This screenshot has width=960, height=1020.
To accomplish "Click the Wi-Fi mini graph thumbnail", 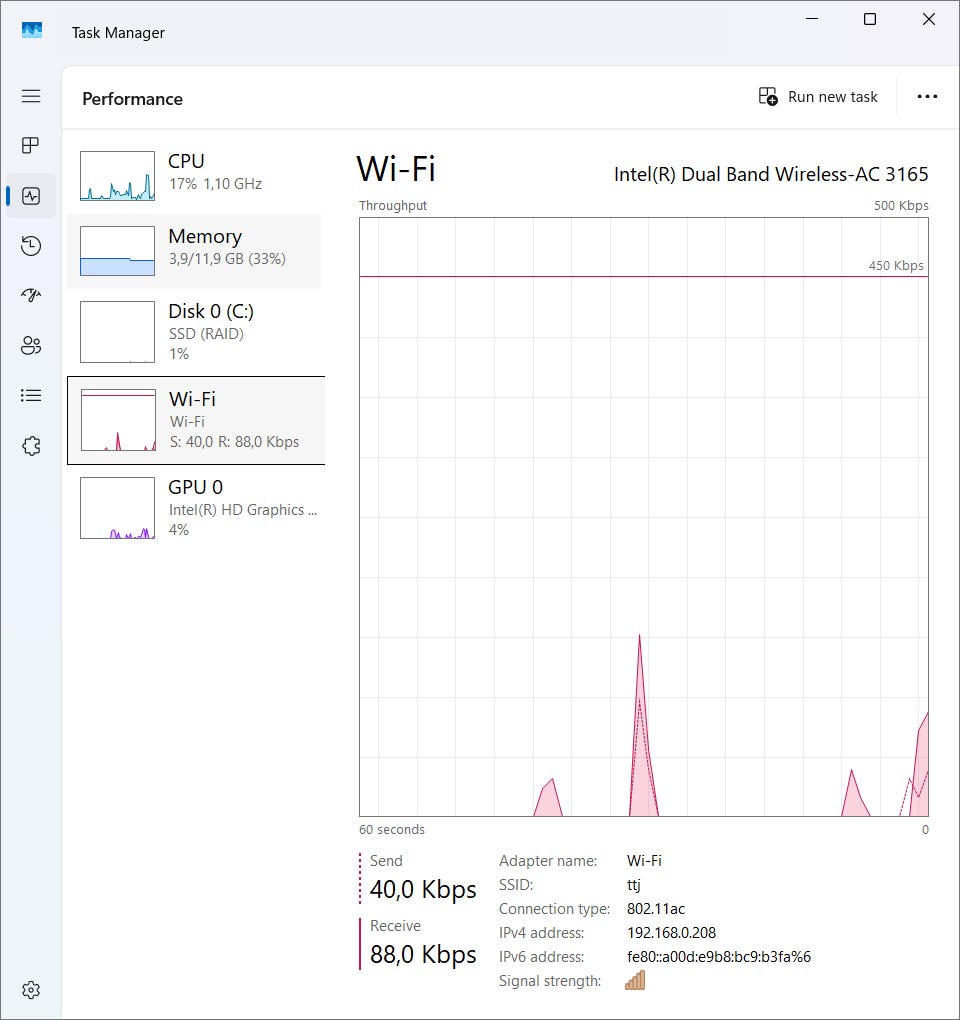I will coord(118,420).
